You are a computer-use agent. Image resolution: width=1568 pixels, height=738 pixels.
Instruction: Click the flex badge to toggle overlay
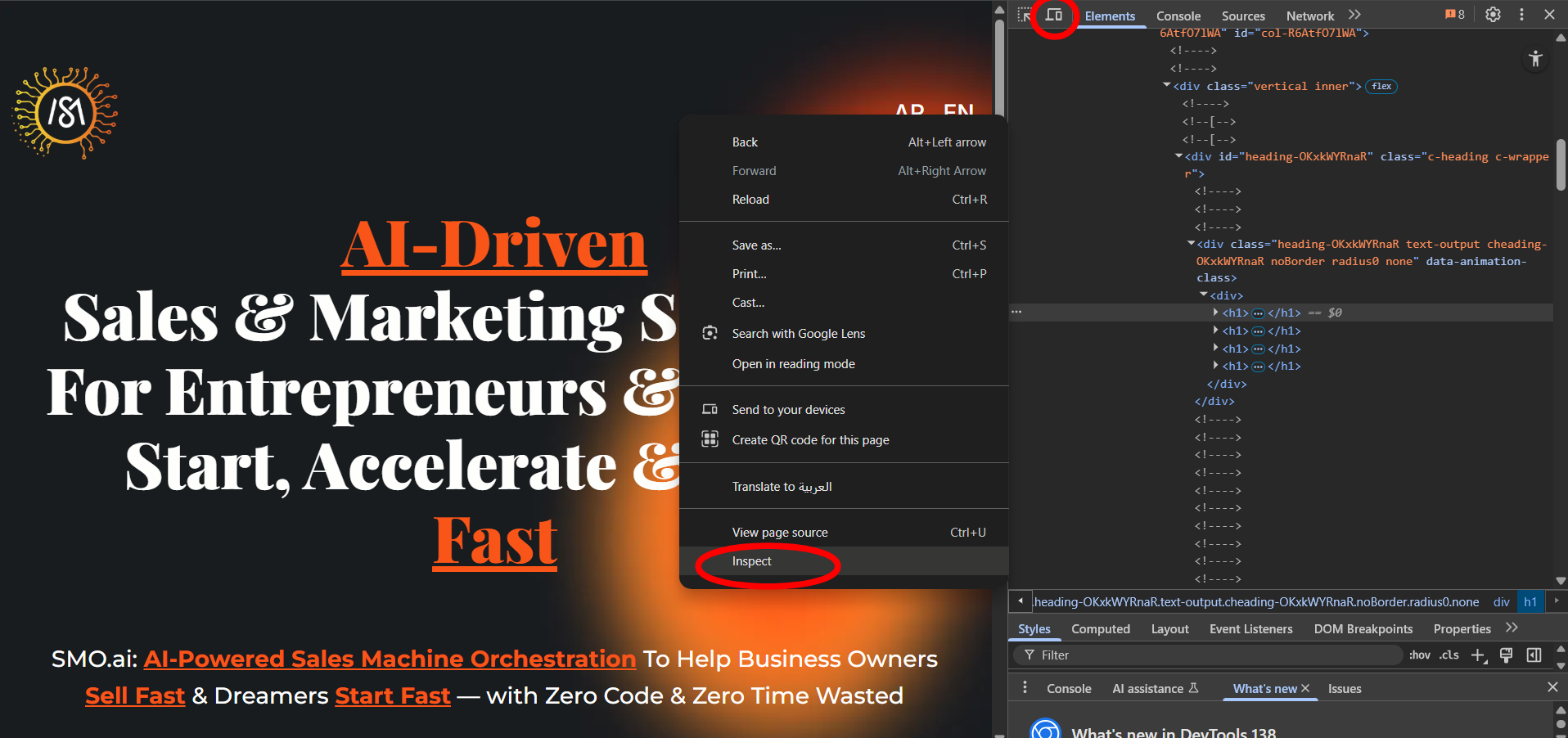click(x=1381, y=87)
